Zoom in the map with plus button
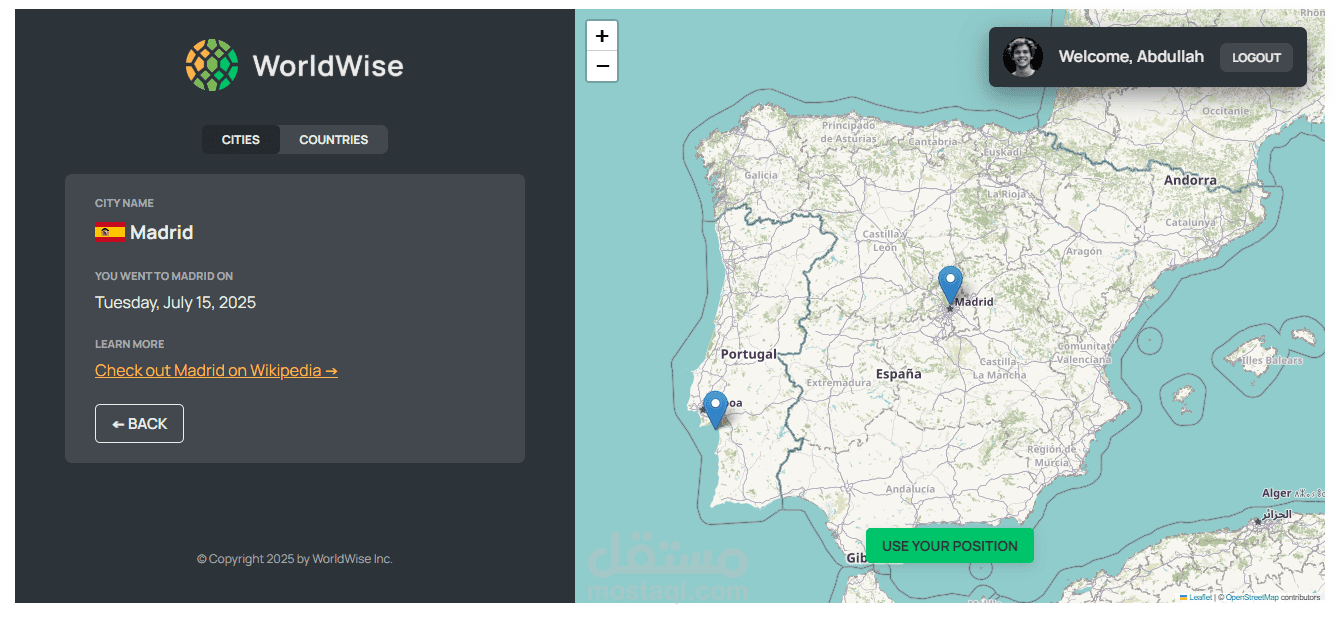 coord(602,36)
